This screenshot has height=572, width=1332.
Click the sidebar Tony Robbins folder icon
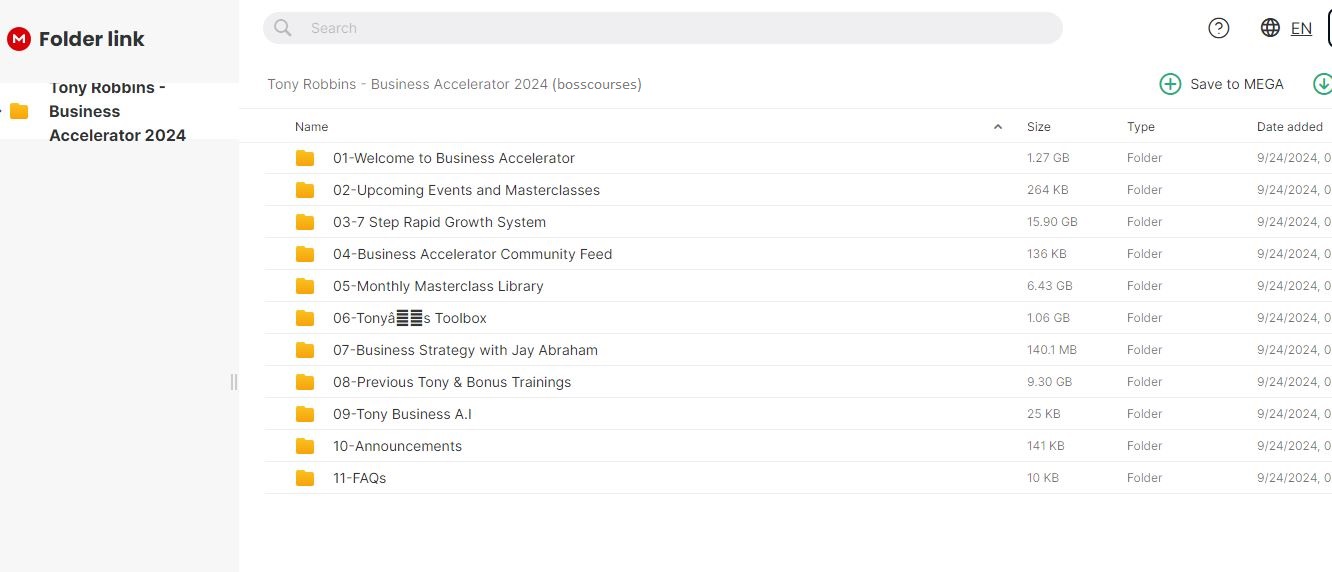point(19,111)
